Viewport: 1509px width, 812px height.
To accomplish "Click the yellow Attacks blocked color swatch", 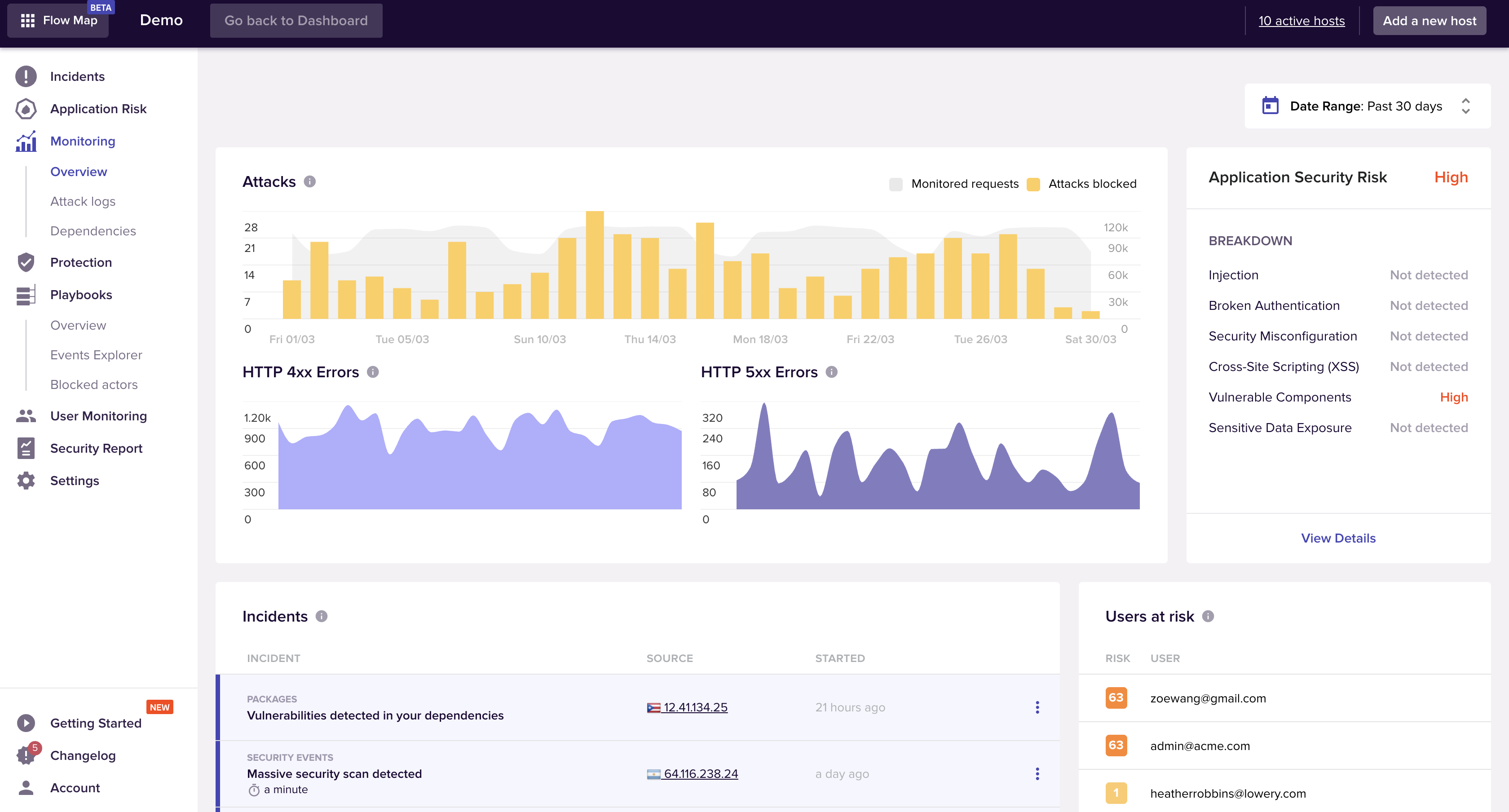I will tap(1033, 185).
